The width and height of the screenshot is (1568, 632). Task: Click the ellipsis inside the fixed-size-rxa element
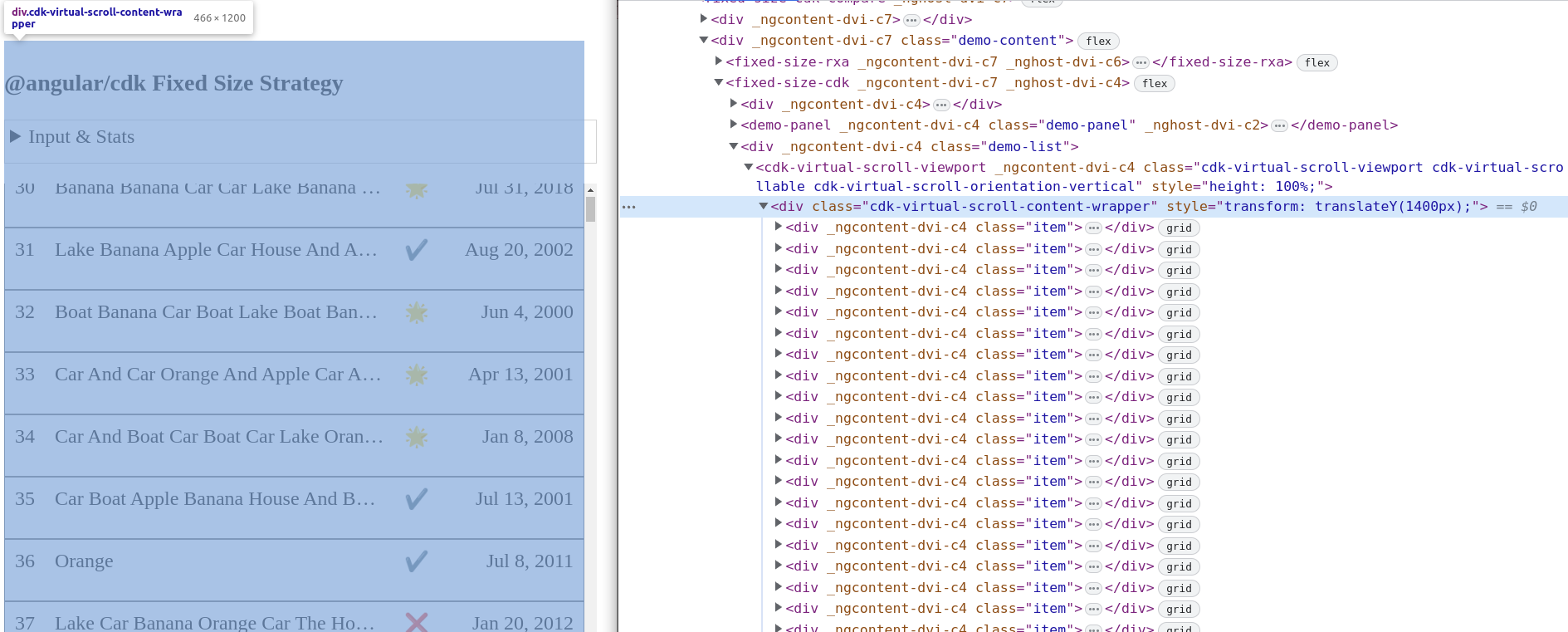click(1141, 62)
